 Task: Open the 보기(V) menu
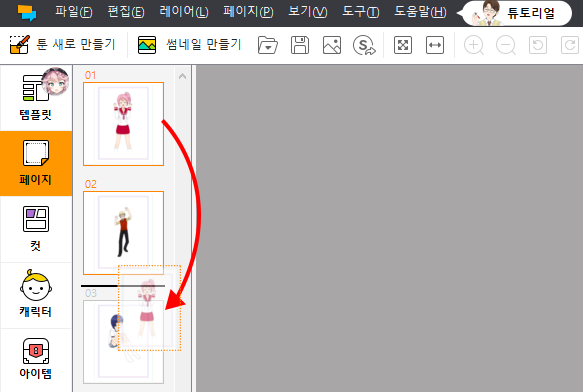click(308, 12)
